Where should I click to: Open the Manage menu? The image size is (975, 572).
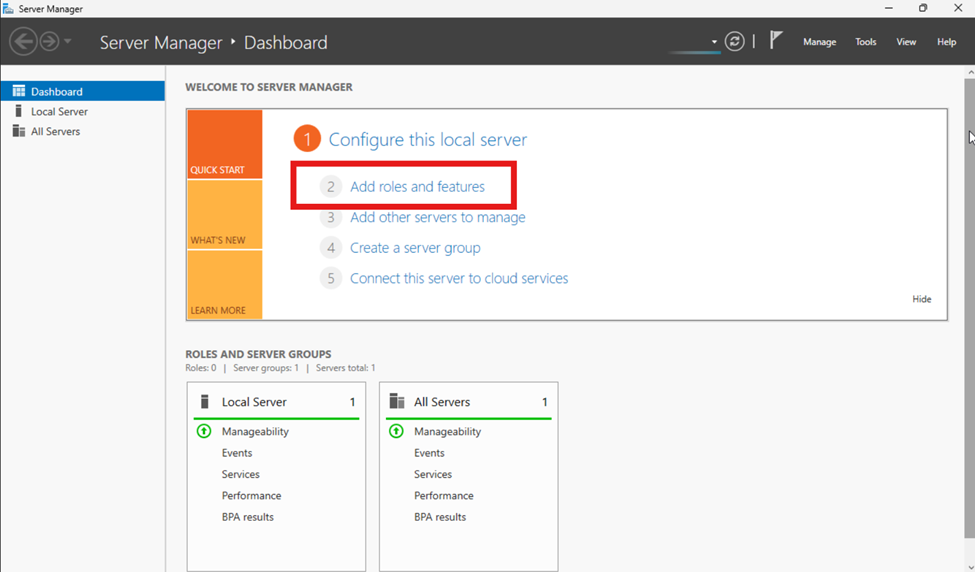click(x=819, y=42)
